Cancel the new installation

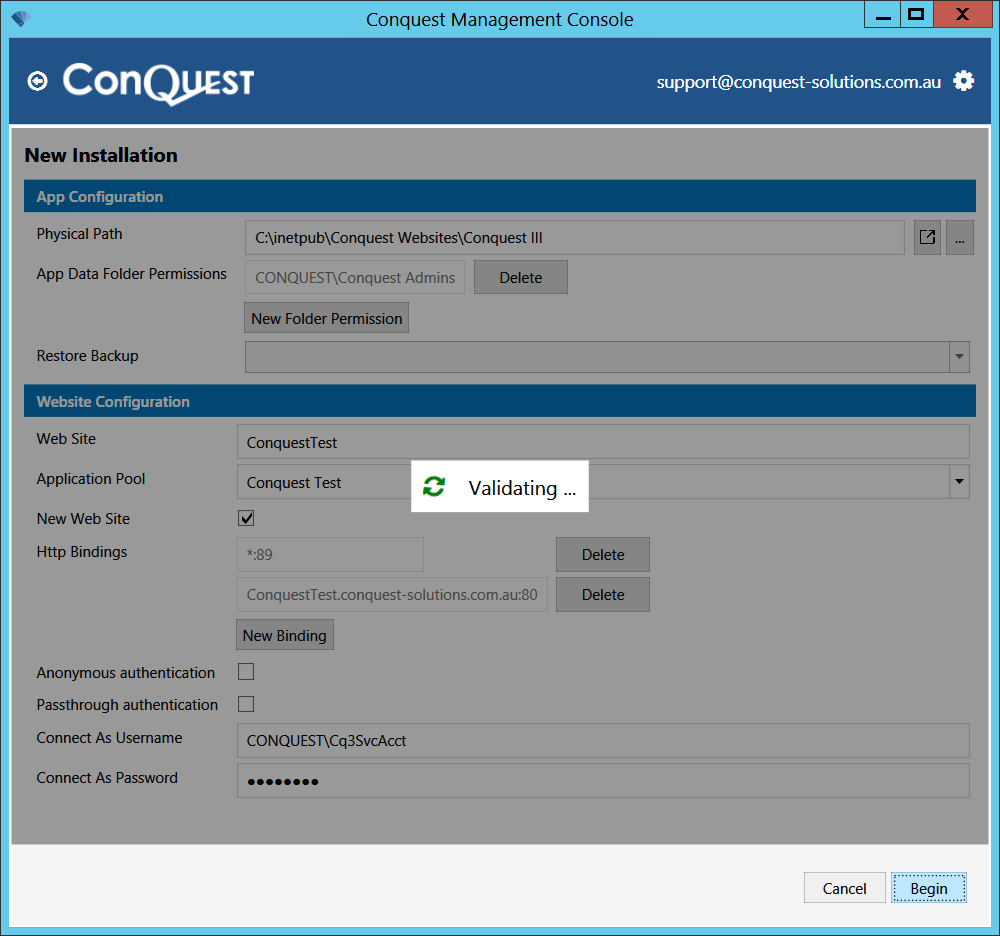844,888
